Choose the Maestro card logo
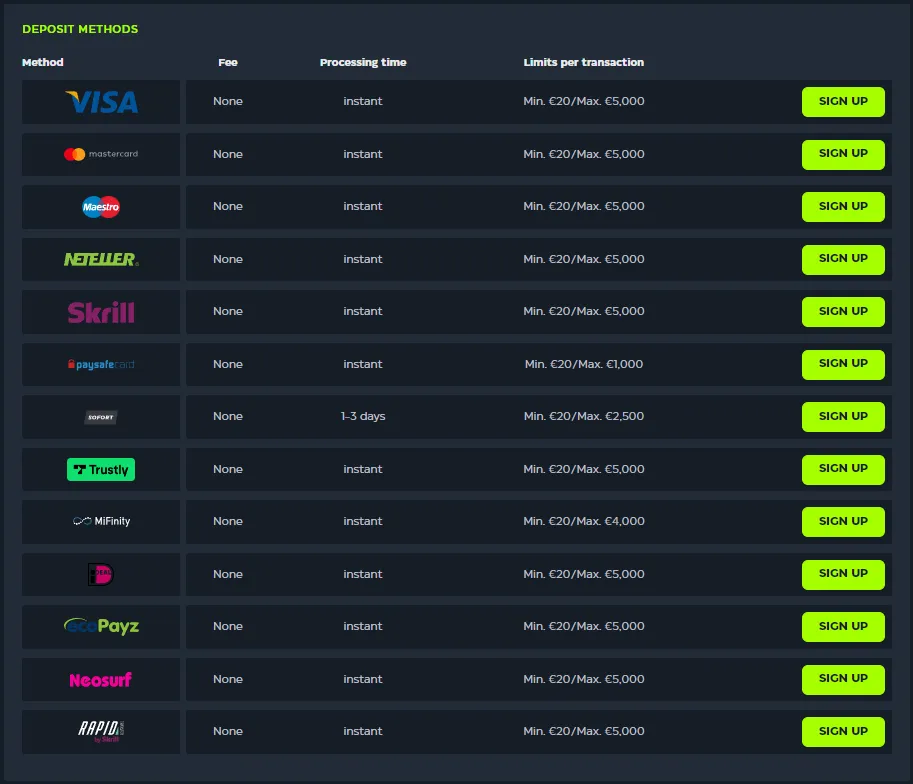 [101, 207]
